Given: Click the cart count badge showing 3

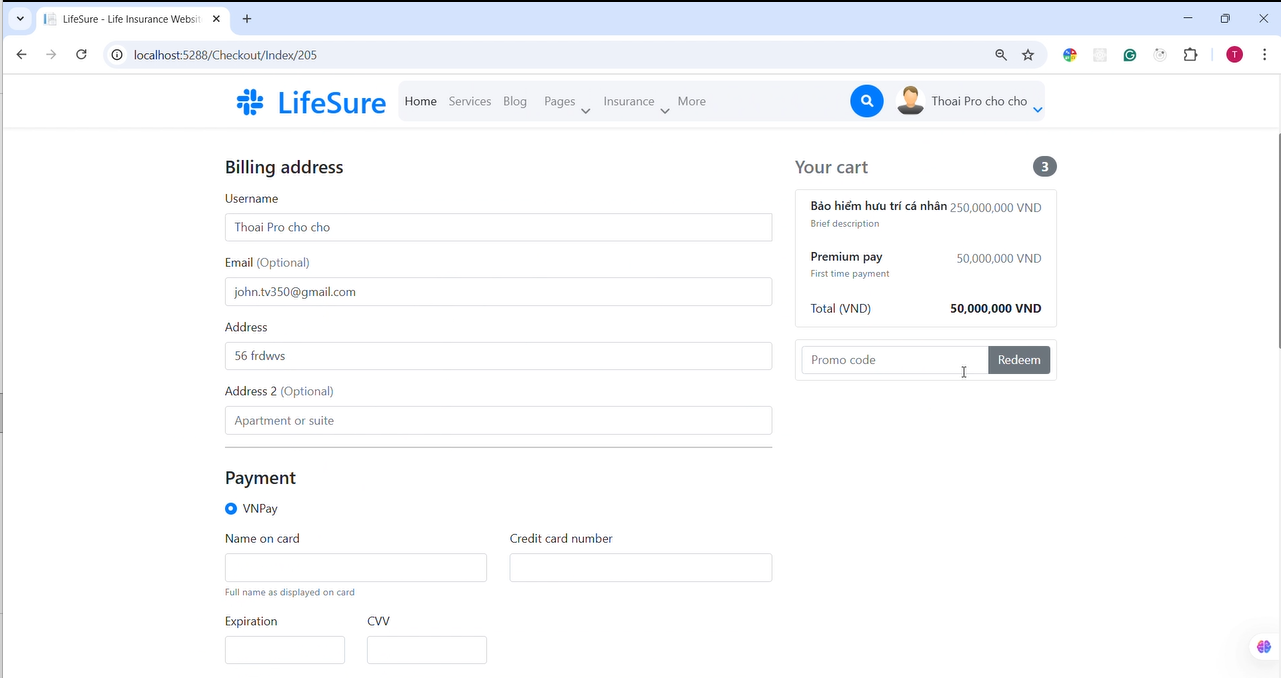Looking at the screenshot, I should tap(1044, 167).
